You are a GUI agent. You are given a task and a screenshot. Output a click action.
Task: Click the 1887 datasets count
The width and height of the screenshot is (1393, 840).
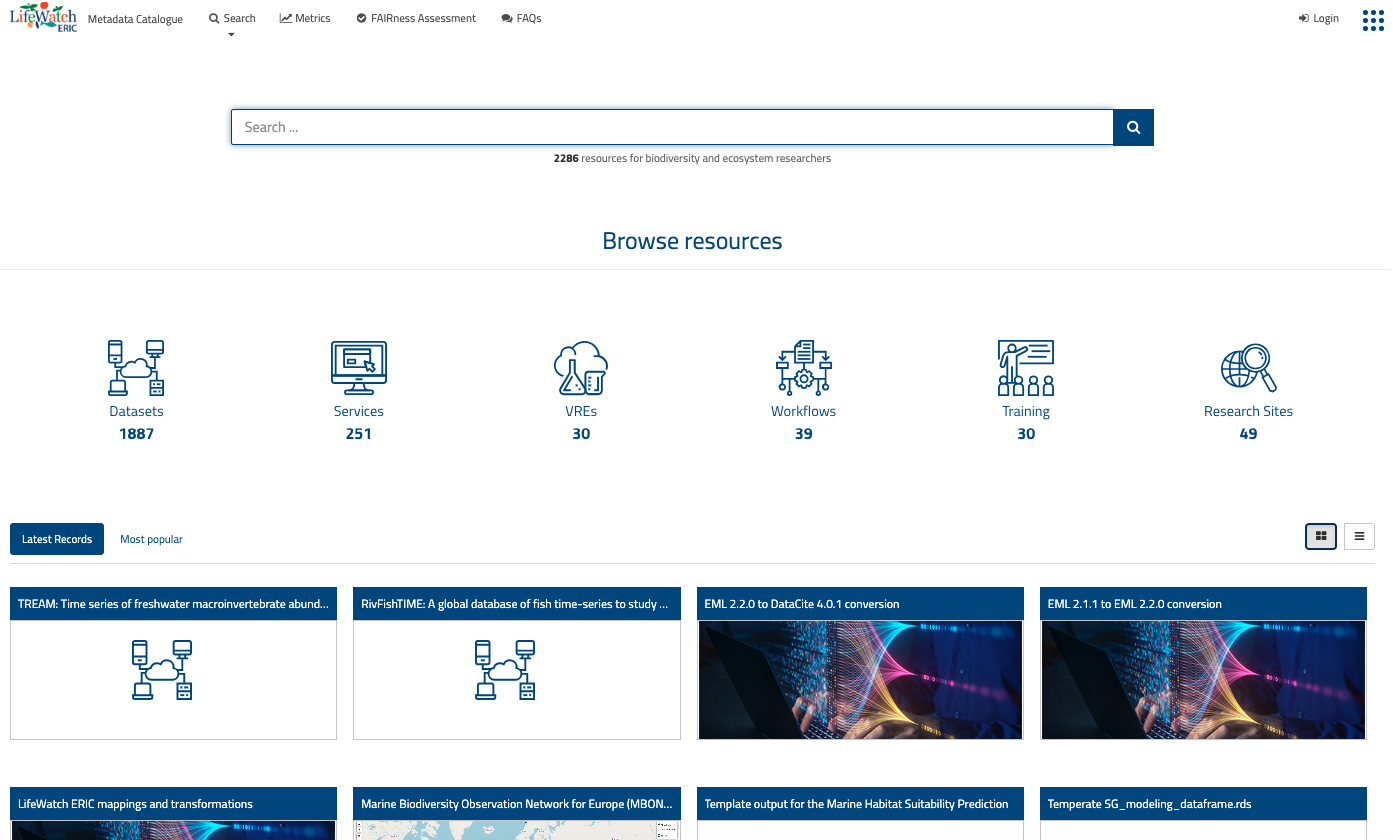click(x=136, y=434)
